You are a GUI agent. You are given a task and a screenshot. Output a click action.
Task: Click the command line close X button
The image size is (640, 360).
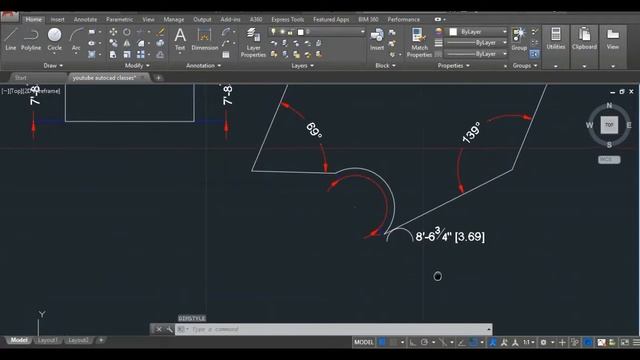[159, 329]
